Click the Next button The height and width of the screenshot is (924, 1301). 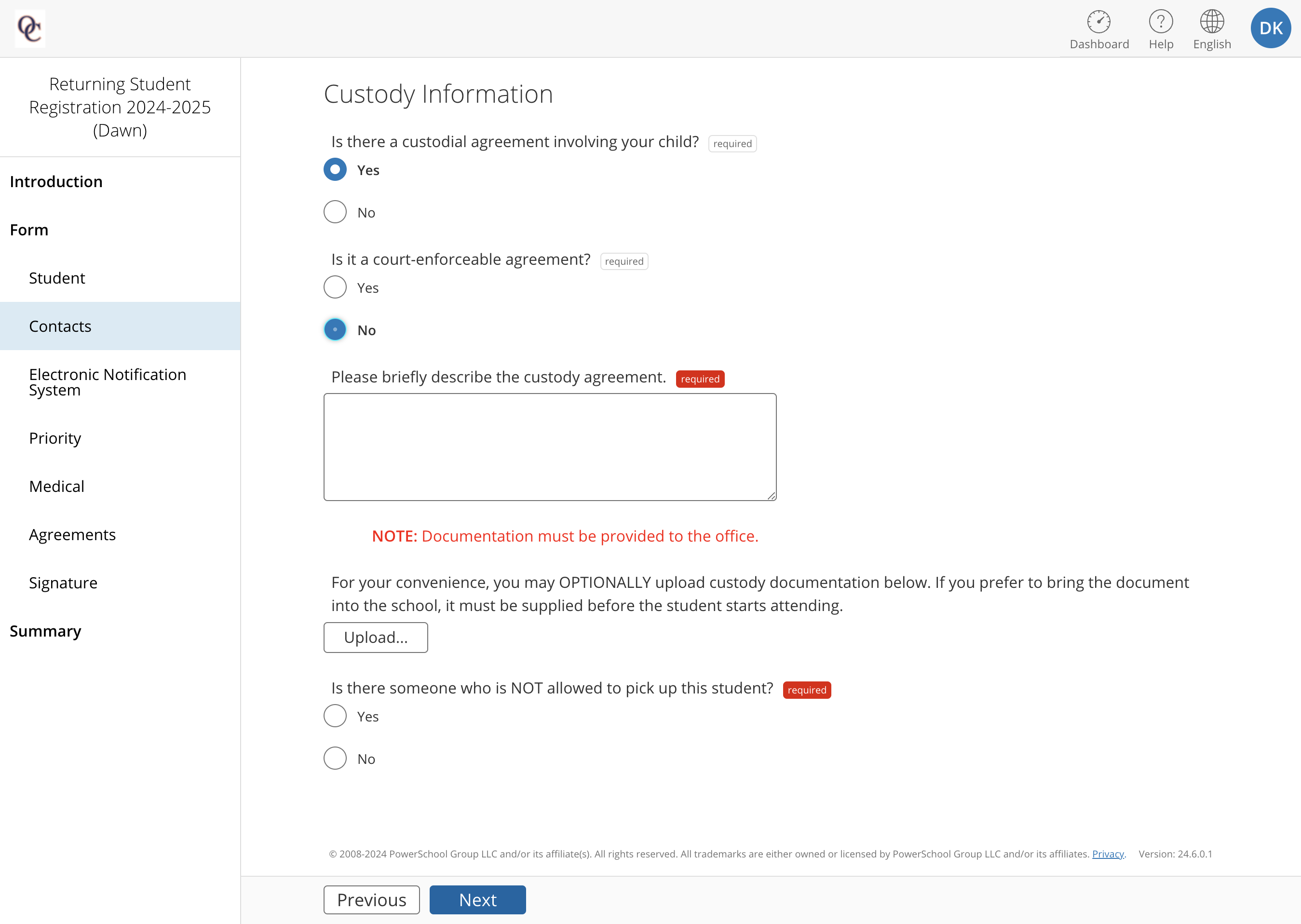click(477, 899)
